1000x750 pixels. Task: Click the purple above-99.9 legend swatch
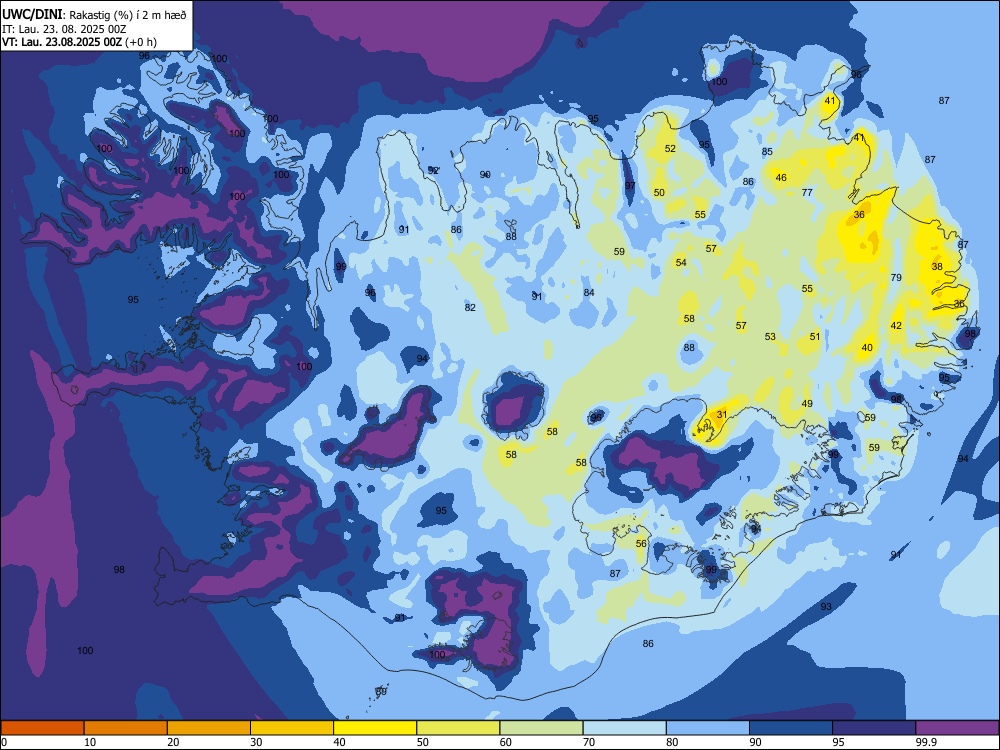pos(957,728)
